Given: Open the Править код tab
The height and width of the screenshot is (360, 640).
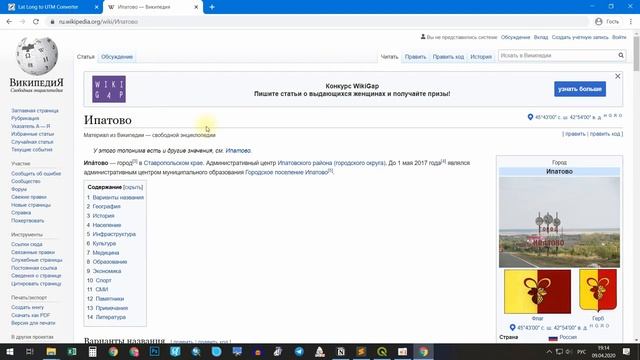Looking at the screenshot, I should click(x=448, y=57).
